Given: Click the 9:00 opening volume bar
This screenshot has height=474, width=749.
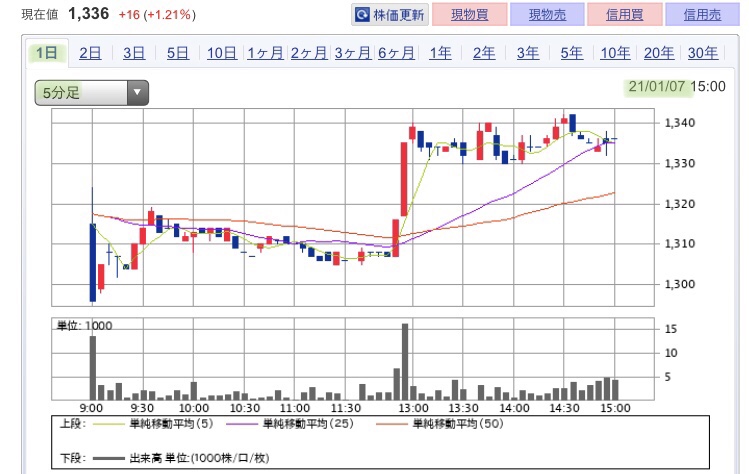Looking at the screenshot, I should pyautogui.click(x=93, y=368).
